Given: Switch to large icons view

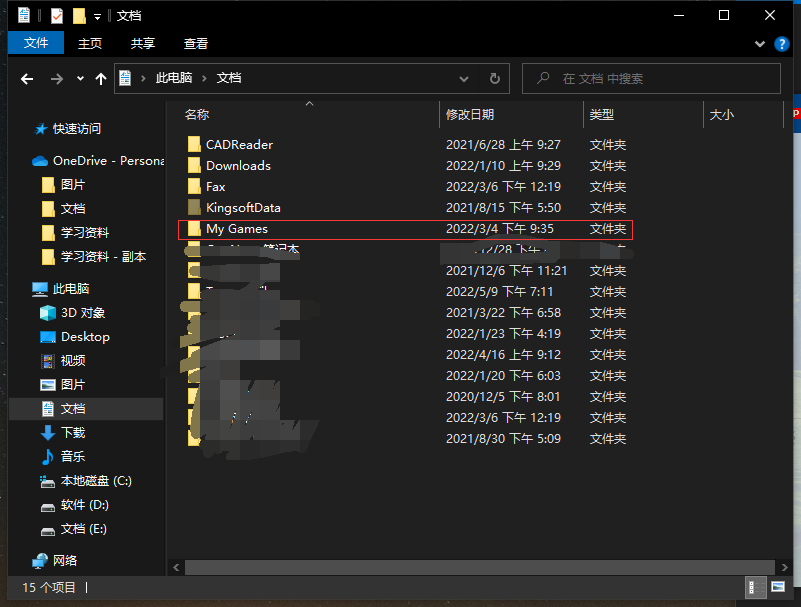Looking at the screenshot, I should click(x=778, y=587).
